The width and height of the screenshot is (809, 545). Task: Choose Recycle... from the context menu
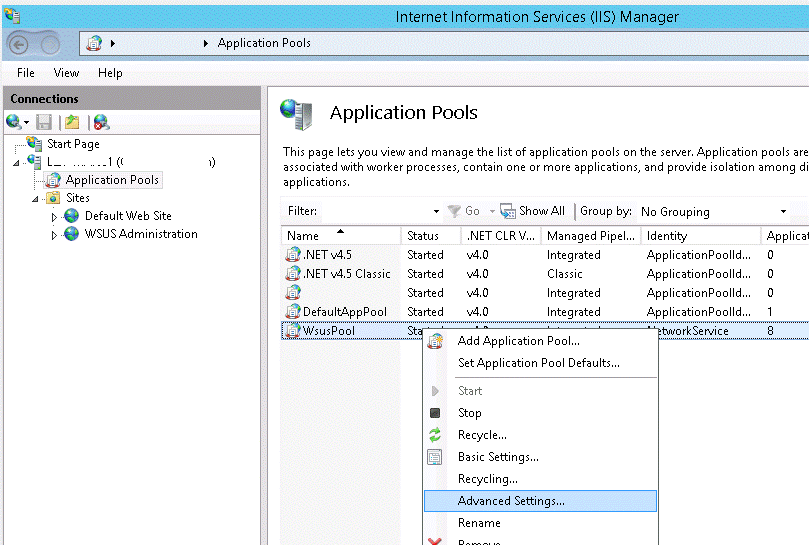[540, 435]
